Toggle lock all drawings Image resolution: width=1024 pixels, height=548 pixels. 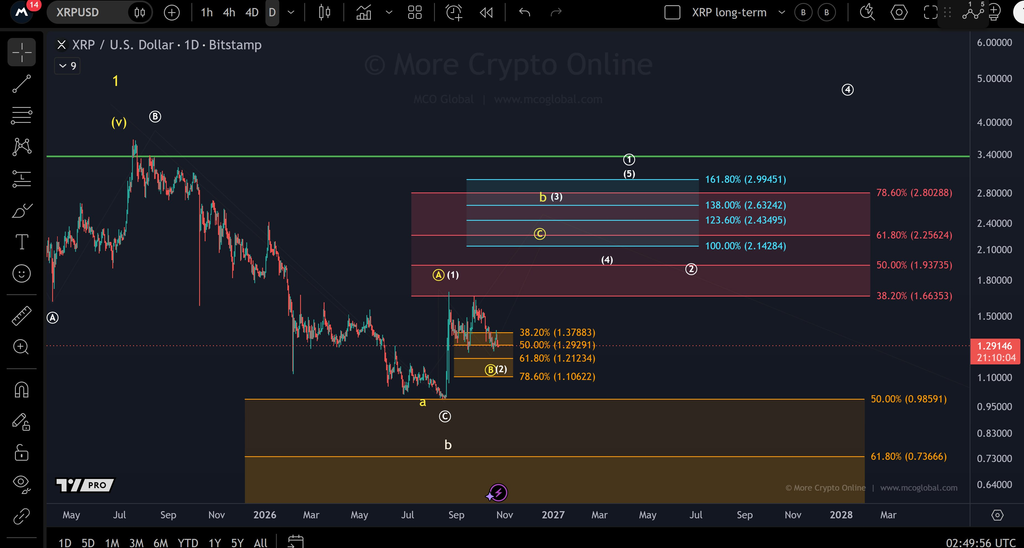[22, 453]
